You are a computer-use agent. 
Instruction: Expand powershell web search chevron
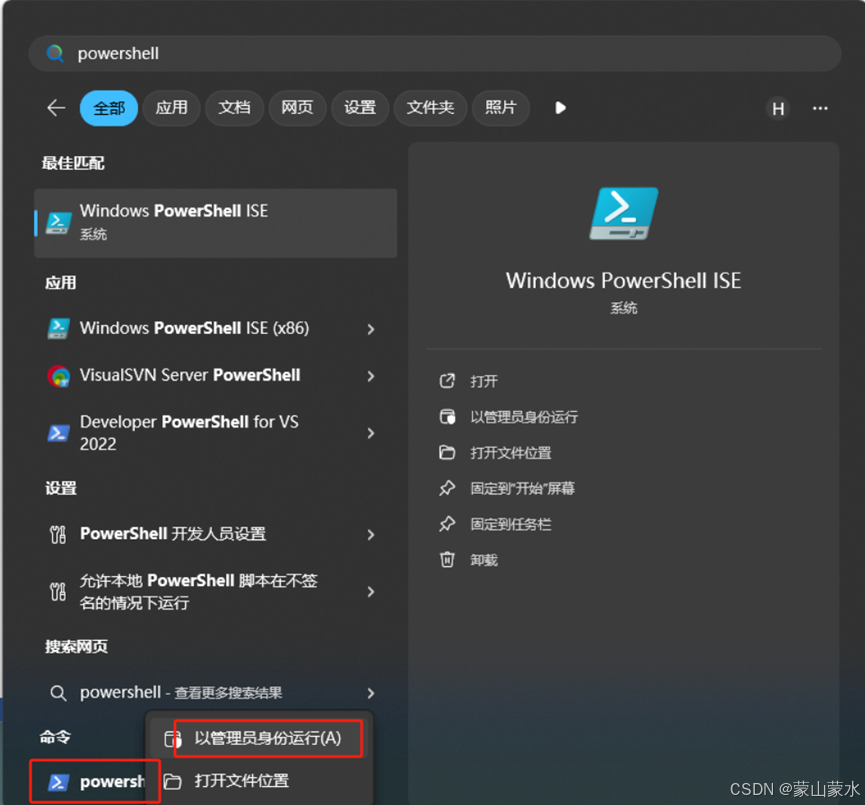coord(371,694)
